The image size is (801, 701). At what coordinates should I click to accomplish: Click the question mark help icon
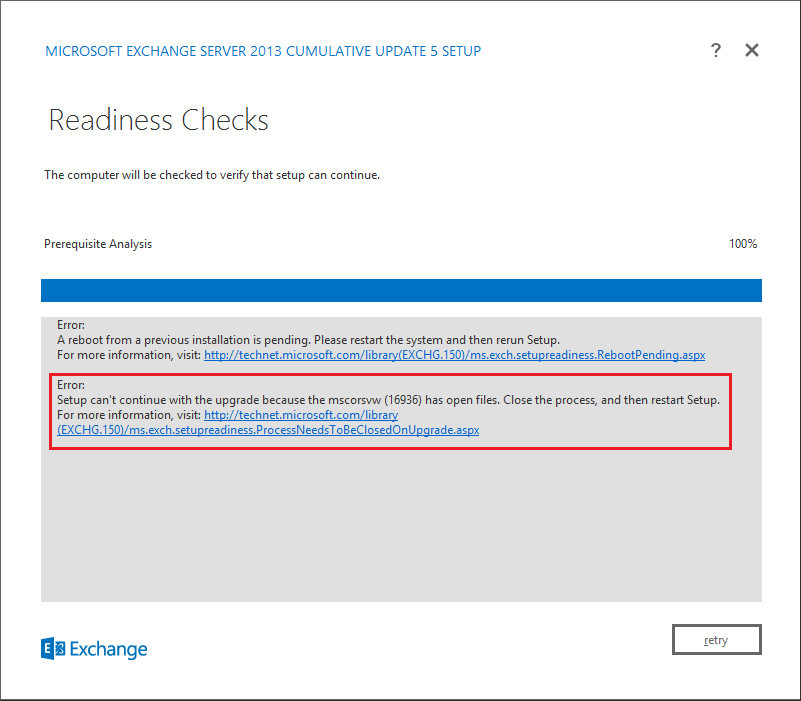(x=716, y=50)
